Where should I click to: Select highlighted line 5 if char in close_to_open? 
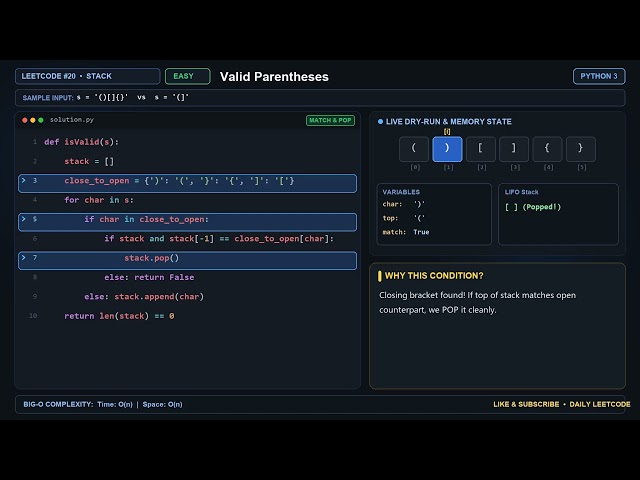click(x=187, y=222)
